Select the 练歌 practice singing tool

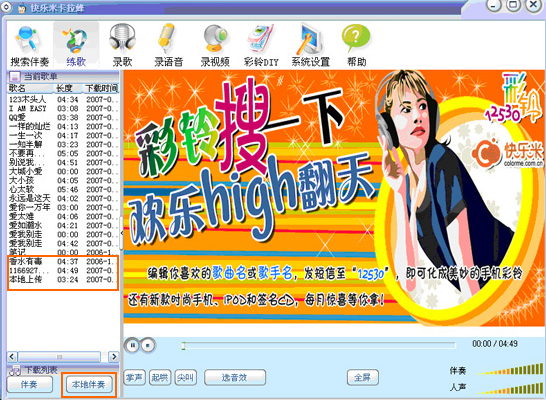click(76, 46)
